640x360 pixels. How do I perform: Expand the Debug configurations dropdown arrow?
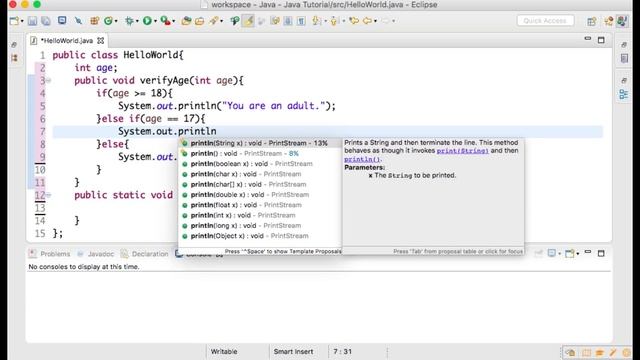137,21
